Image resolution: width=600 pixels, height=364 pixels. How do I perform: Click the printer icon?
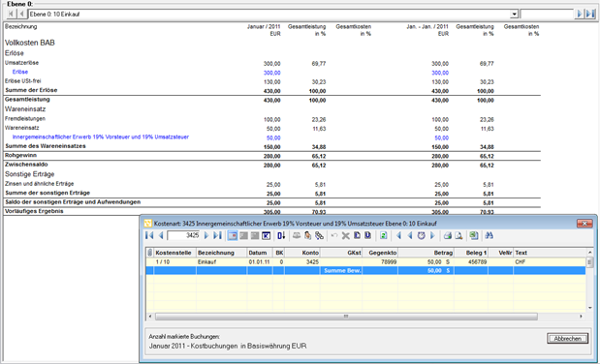pos(447,235)
